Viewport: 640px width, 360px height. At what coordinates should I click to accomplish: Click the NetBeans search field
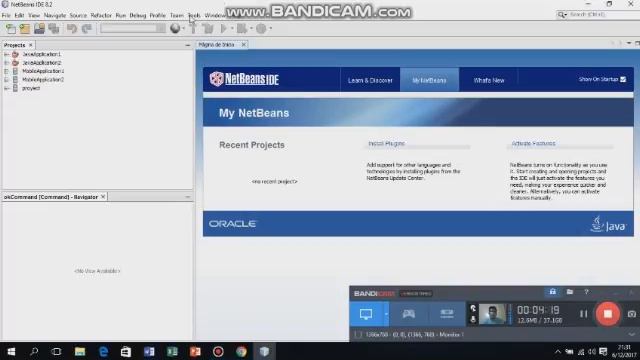point(598,14)
